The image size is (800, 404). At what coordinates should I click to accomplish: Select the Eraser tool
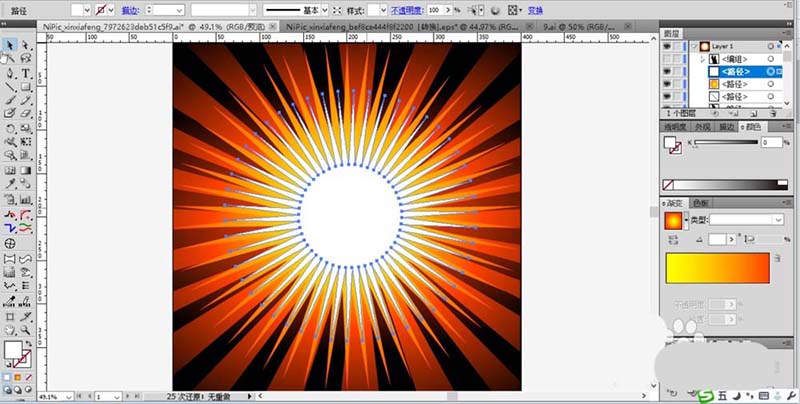25,114
